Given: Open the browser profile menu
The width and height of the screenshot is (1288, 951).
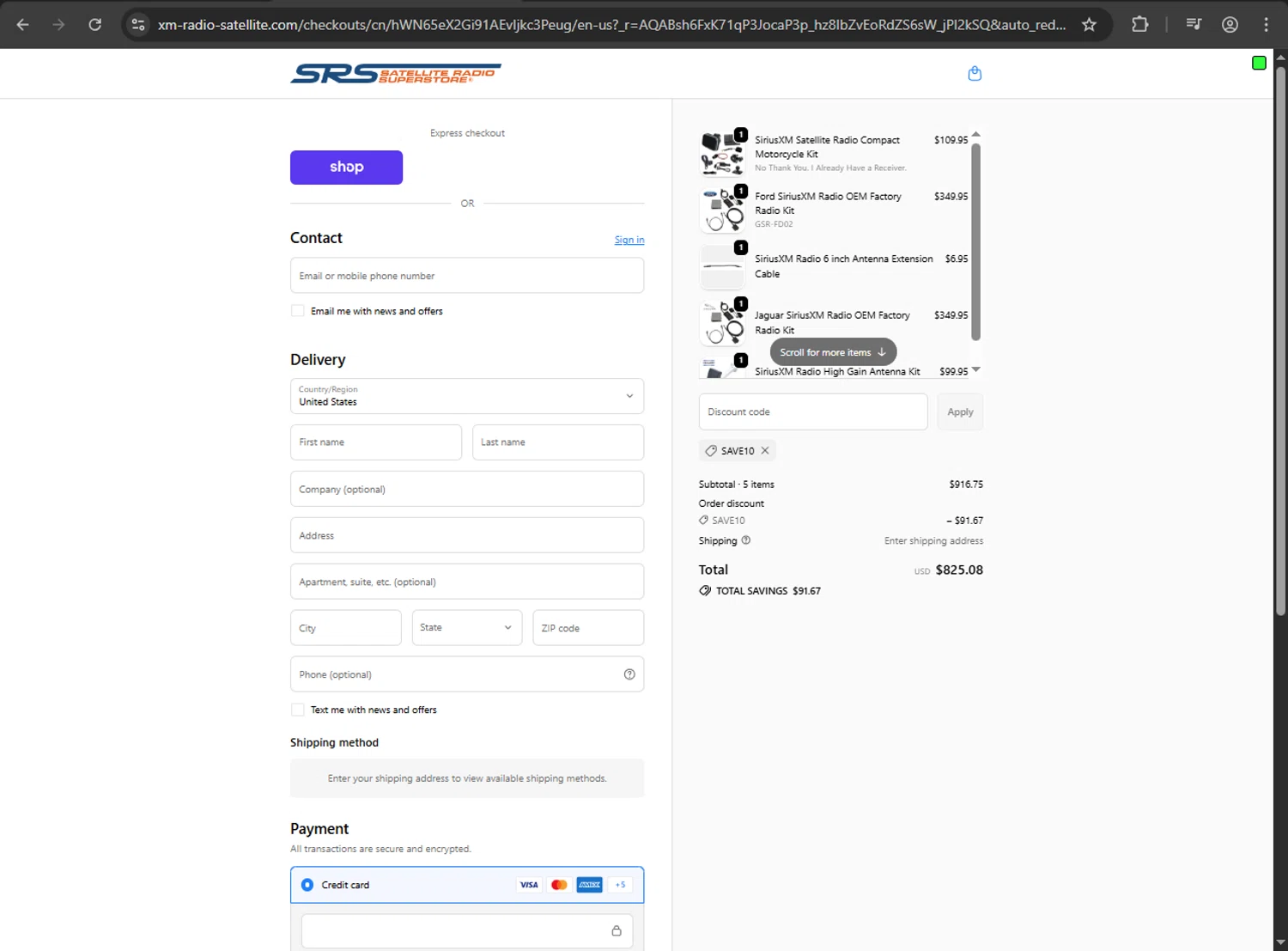Looking at the screenshot, I should point(1230,25).
